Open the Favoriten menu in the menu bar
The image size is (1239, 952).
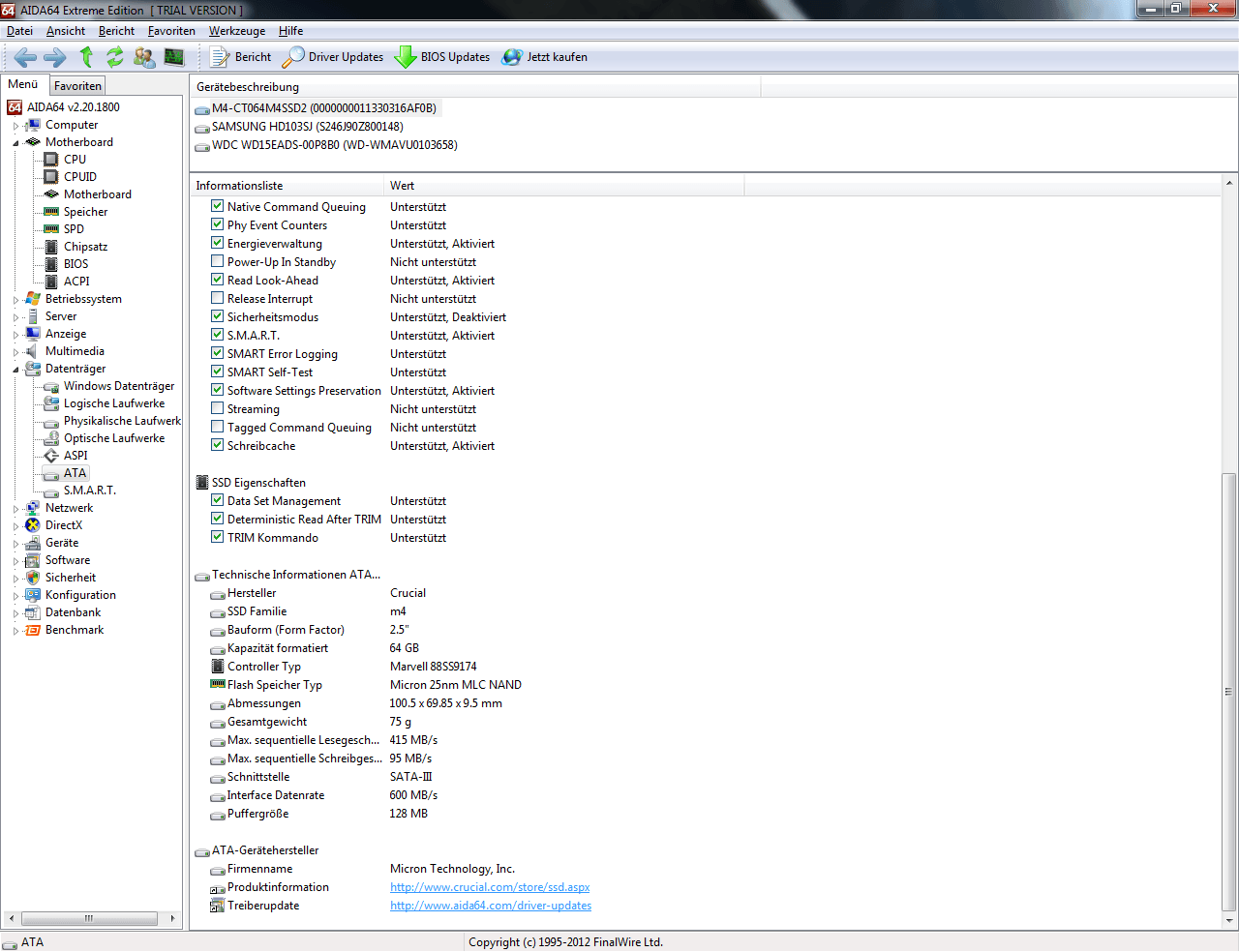(171, 31)
